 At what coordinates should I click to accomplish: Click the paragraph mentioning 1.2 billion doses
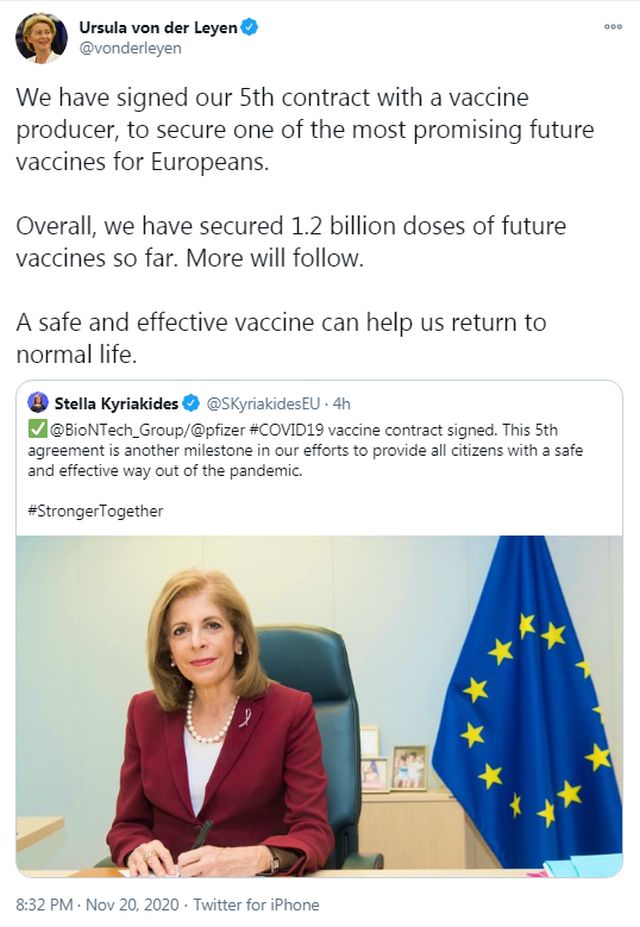(290, 242)
